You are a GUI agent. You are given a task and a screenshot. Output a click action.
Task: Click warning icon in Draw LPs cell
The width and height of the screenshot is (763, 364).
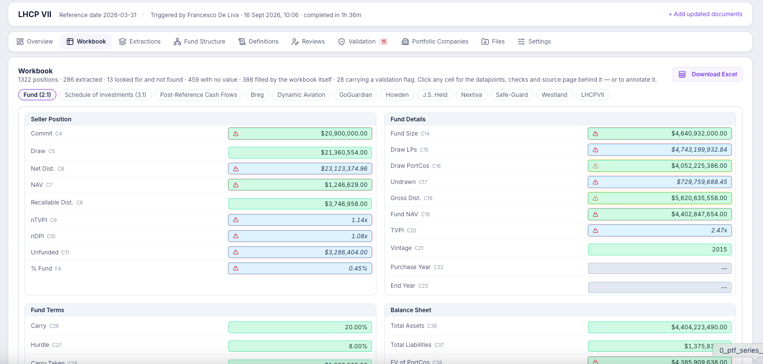tap(595, 149)
